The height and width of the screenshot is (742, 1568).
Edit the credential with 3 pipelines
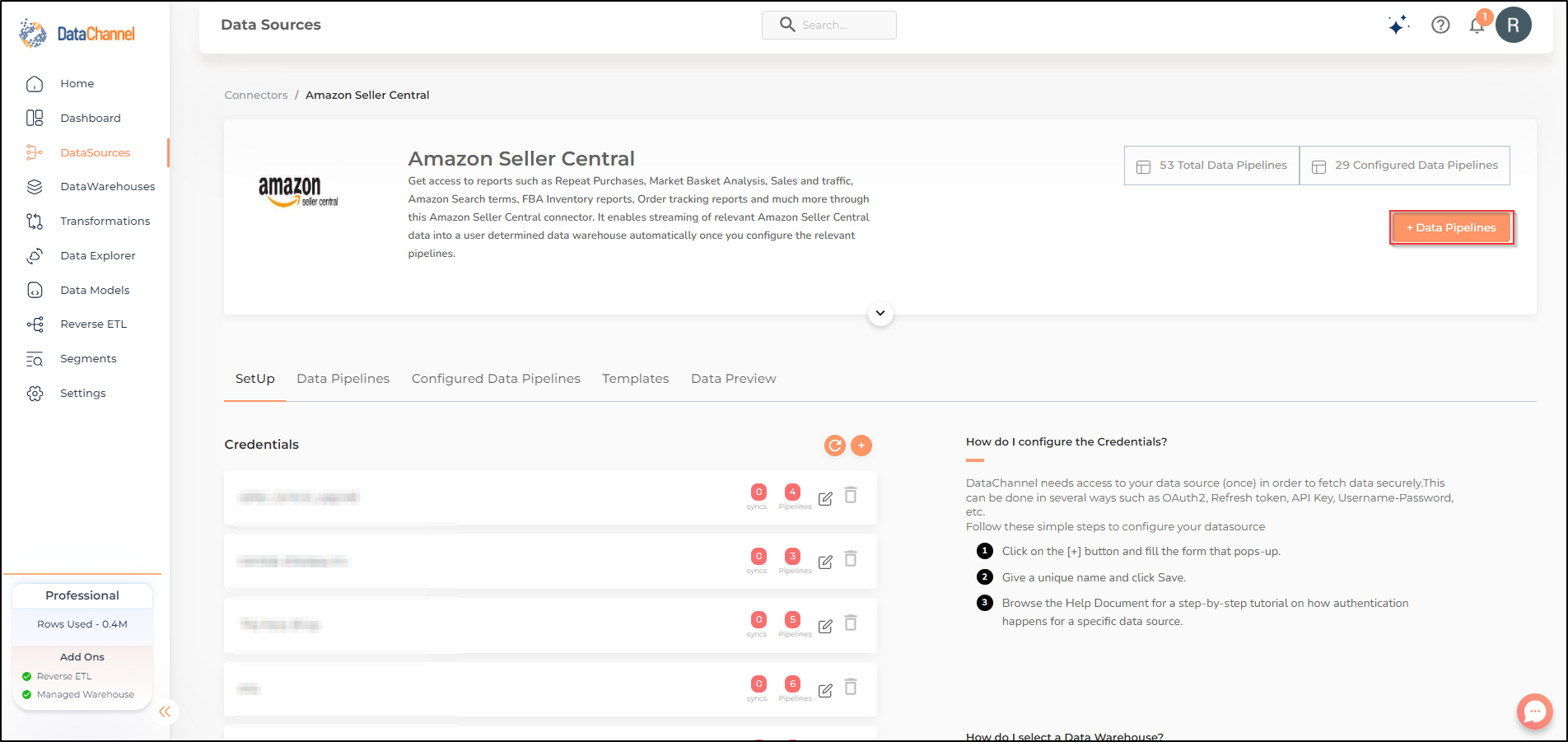click(825, 562)
